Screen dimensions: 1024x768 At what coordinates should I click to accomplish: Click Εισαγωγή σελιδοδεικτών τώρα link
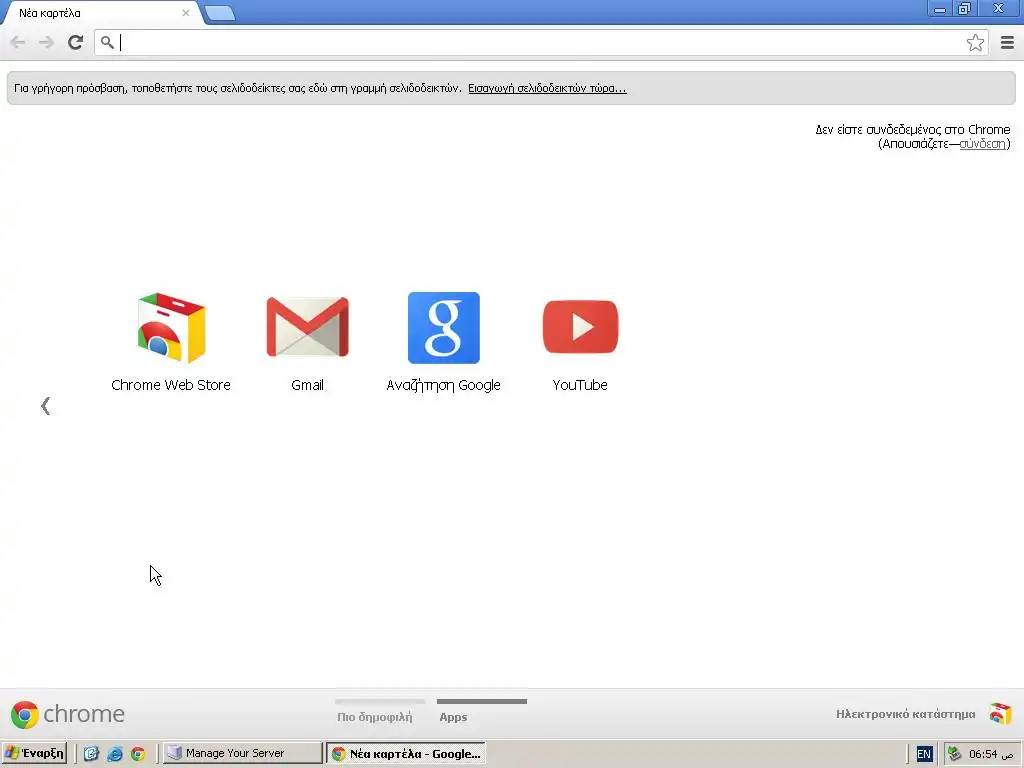click(x=547, y=88)
